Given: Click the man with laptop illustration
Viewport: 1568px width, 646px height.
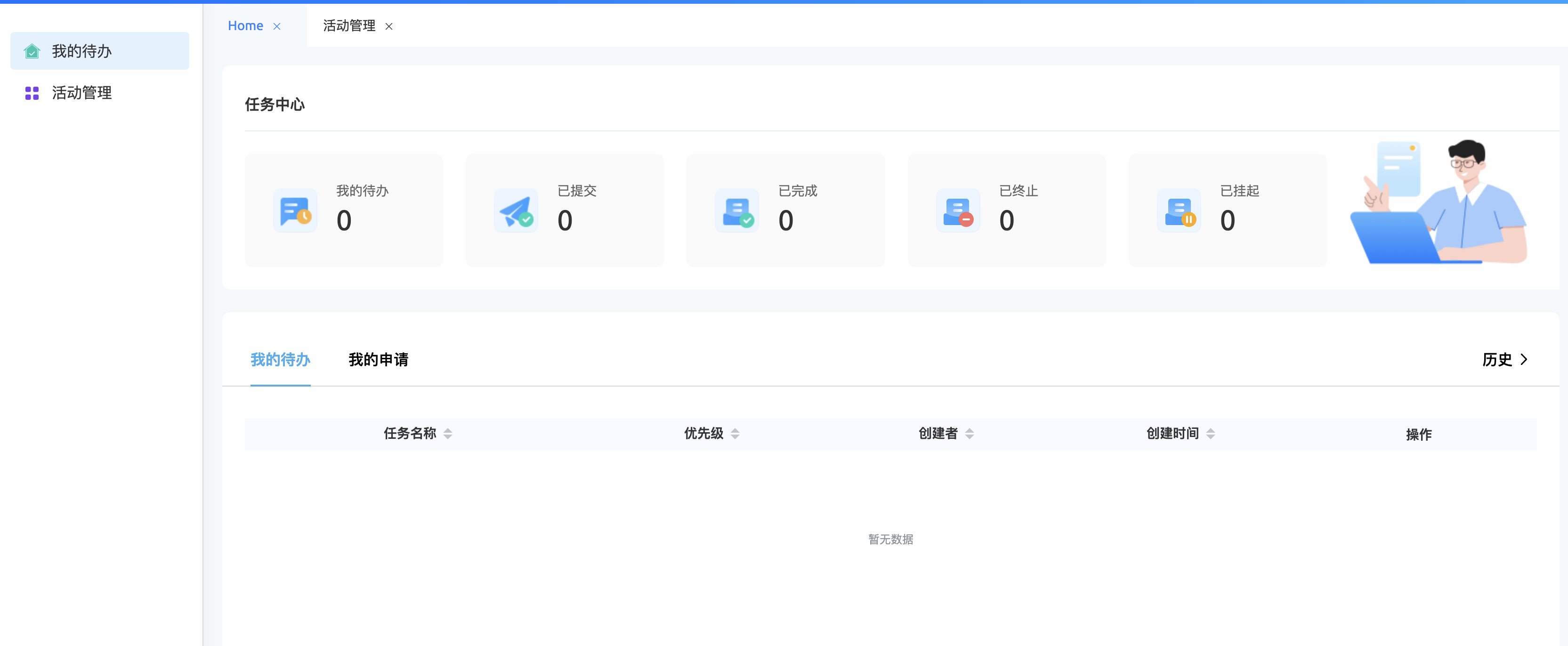Looking at the screenshot, I should point(1439,202).
